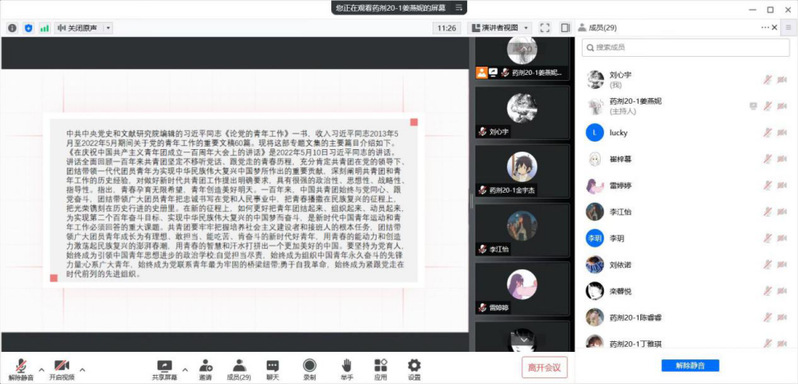Turn on camera with 开启视频 toggle
Image resolution: width=798 pixels, height=384 pixels.
coord(62,370)
